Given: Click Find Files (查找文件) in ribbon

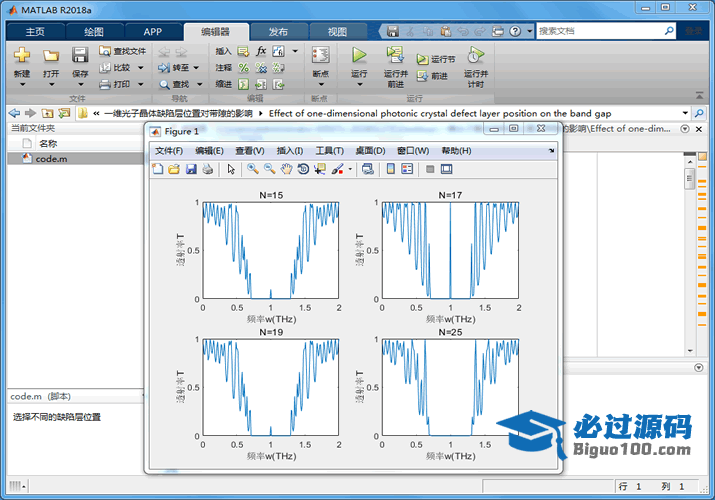Looking at the screenshot, I should click(123, 51).
